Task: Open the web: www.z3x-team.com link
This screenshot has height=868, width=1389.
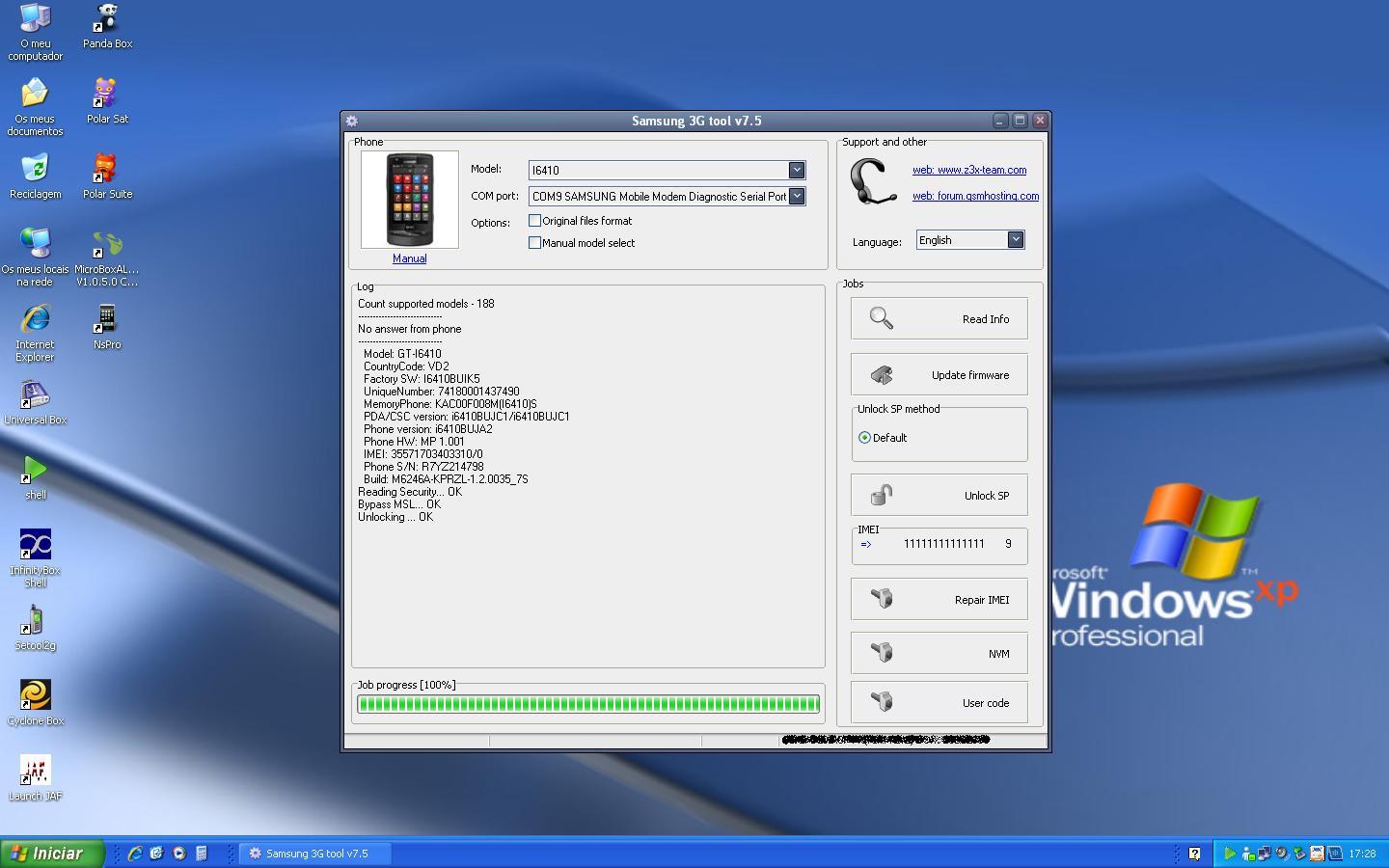Action: click(969, 170)
